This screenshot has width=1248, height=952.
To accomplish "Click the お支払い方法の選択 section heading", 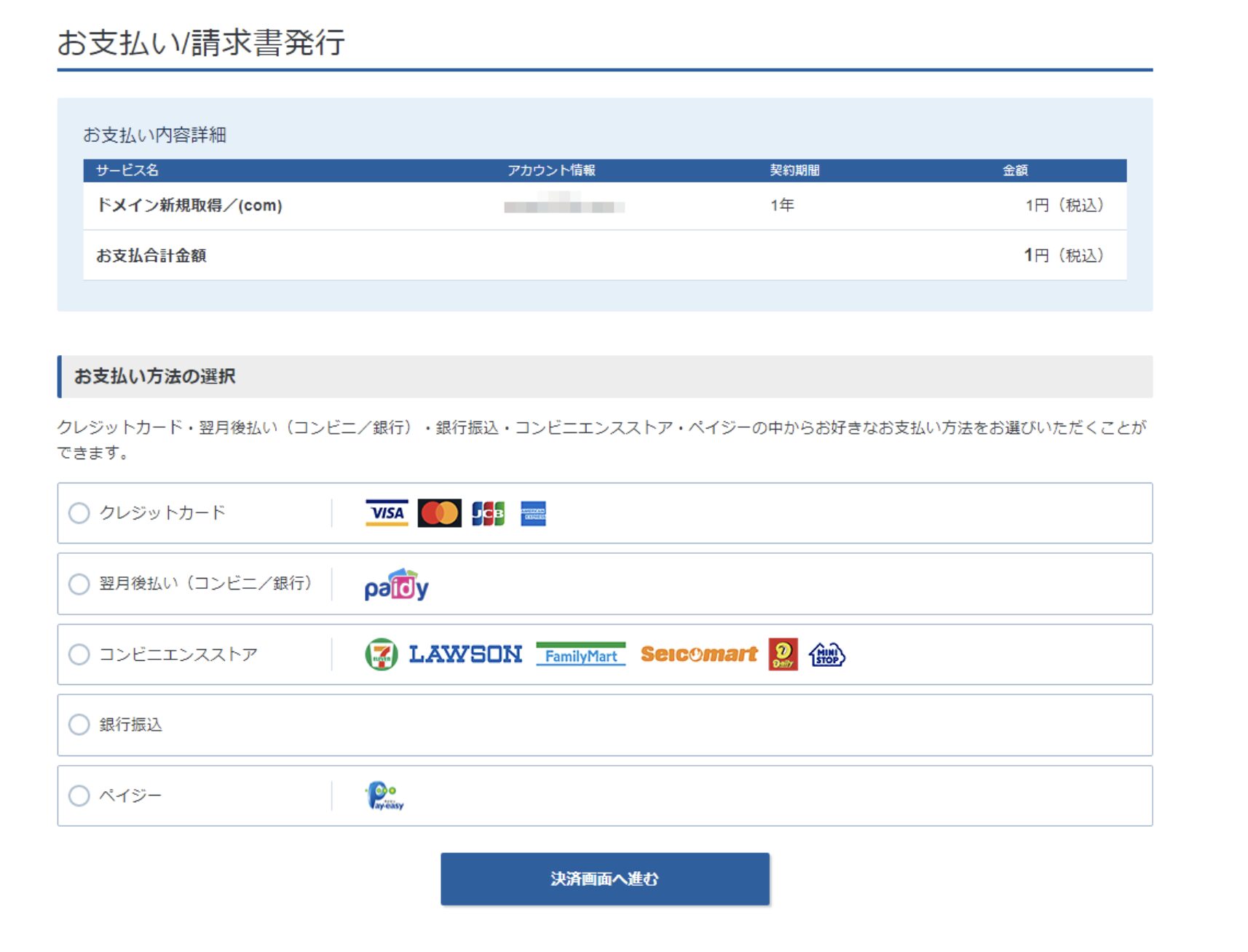I will [155, 376].
